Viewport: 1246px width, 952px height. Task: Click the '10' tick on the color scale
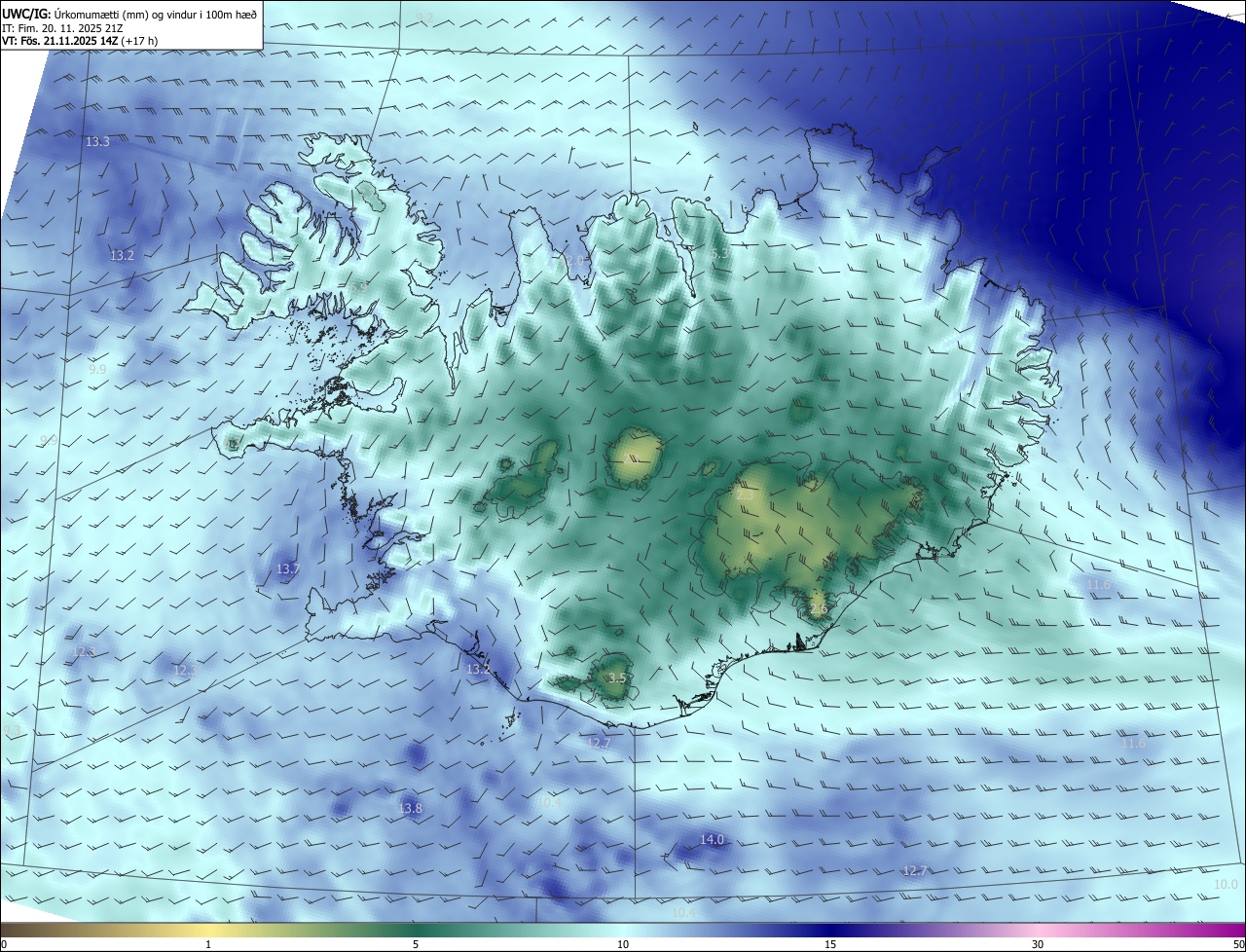(623, 944)
